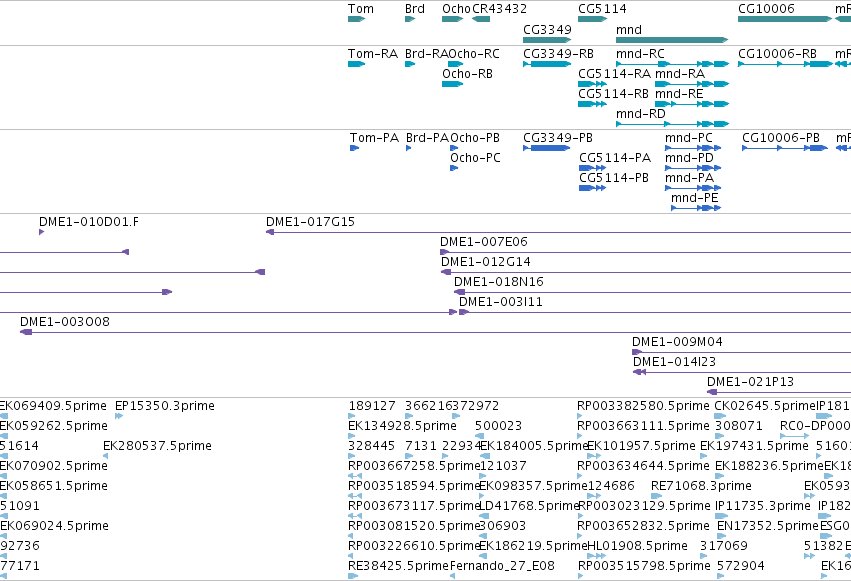Select the EP15350.3prime insertion marker

click(x=119, y=416)
